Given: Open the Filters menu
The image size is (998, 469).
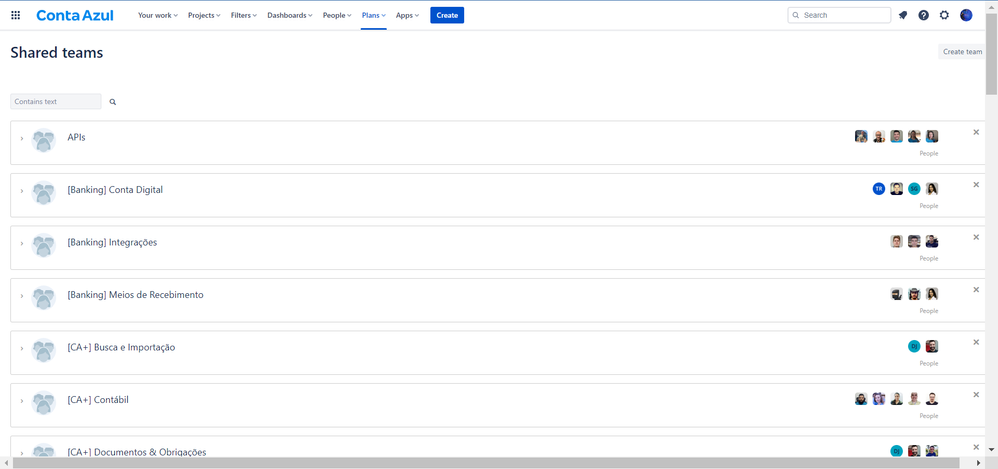Looking at the screenshot, I should (x=244, y=15).
